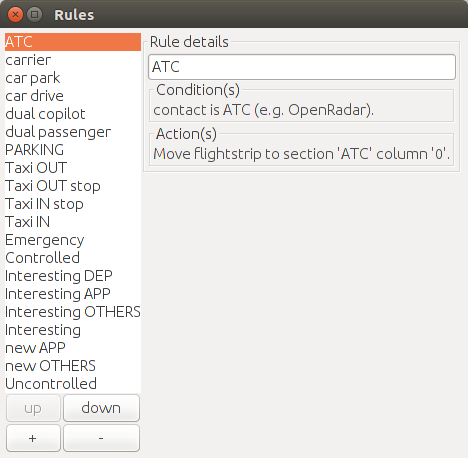
Task: Pick the Emergency rule
Action: pyautogui.click(x=73, y=240)
